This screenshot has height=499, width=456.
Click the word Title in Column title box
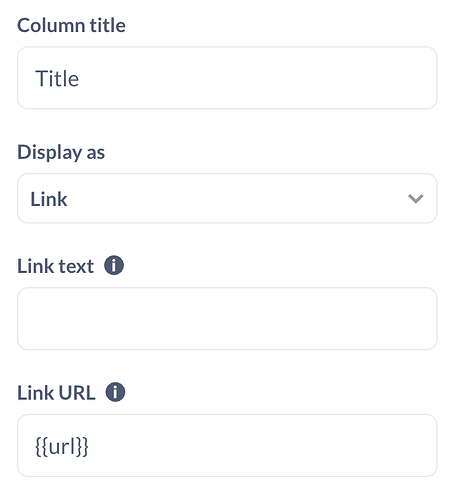[57, 79]
